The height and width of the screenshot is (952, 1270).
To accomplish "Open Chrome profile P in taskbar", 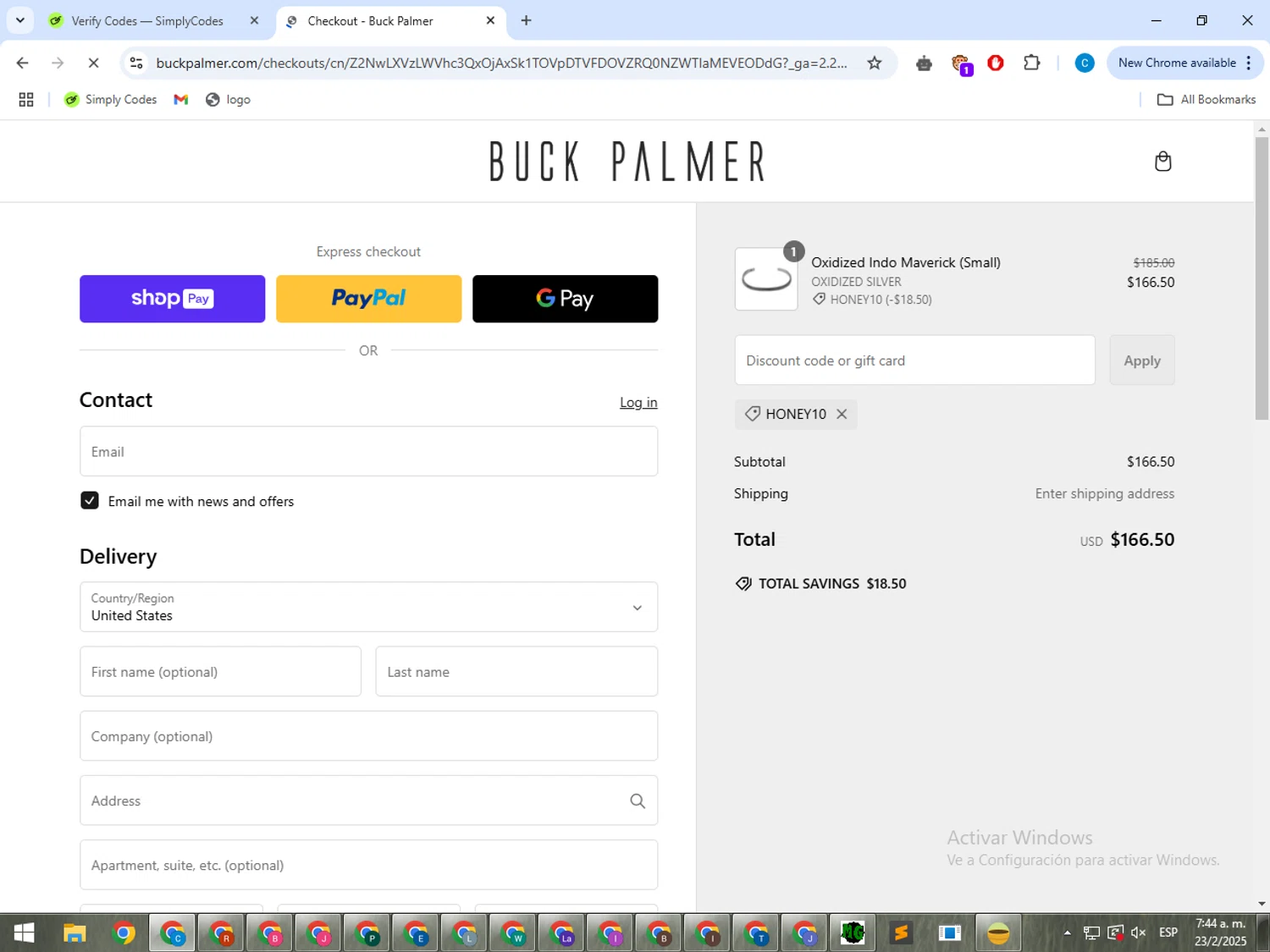I will click(367, 933).
